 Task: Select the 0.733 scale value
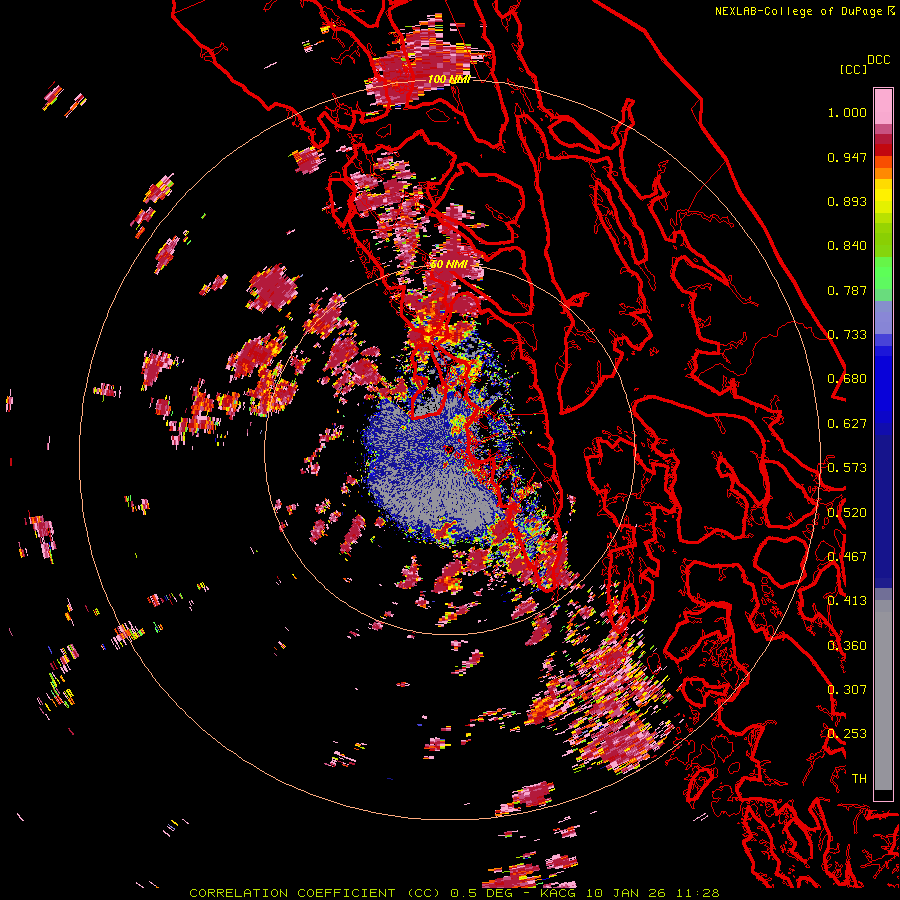[x=847, y=335]
